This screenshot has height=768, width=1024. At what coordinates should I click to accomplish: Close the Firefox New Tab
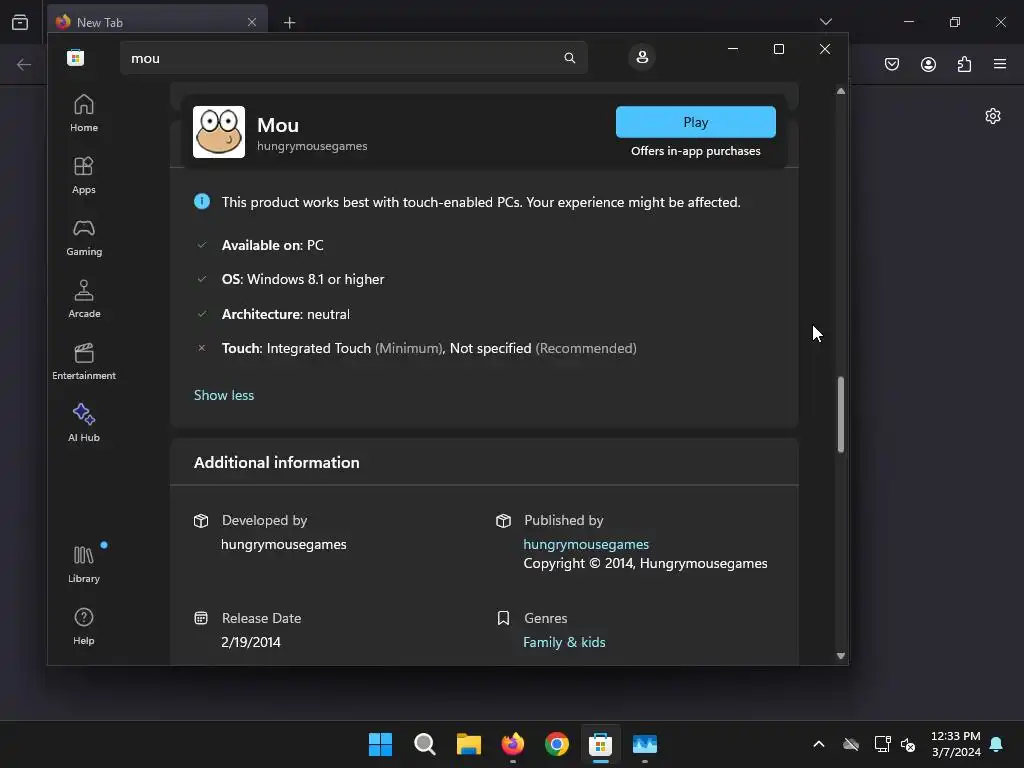(251, 22)
